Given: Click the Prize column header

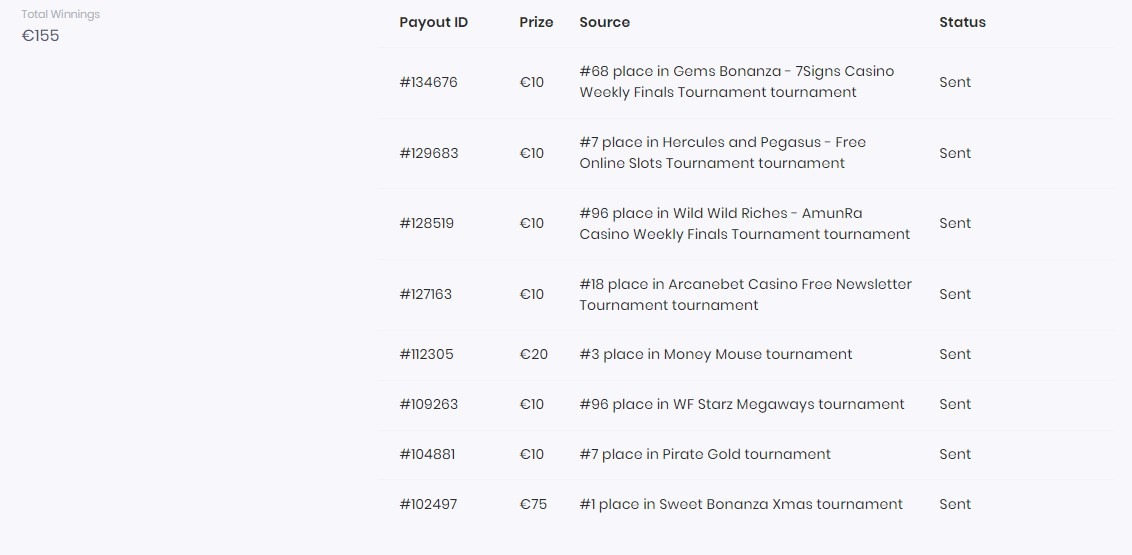Looking at the screenshot, I should (x=536, y=22).
